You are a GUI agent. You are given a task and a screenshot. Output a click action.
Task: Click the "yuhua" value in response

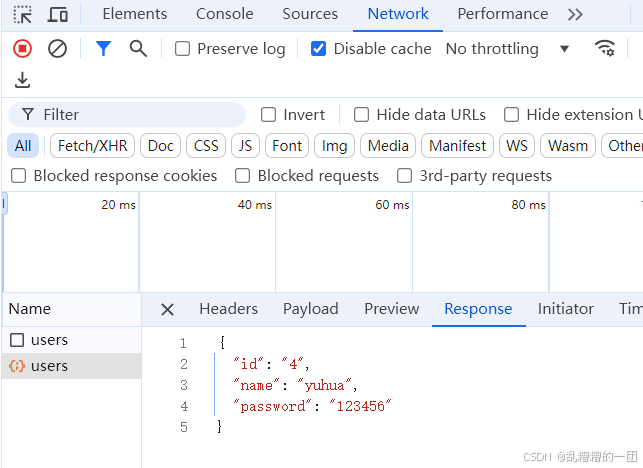coord(324,386)
